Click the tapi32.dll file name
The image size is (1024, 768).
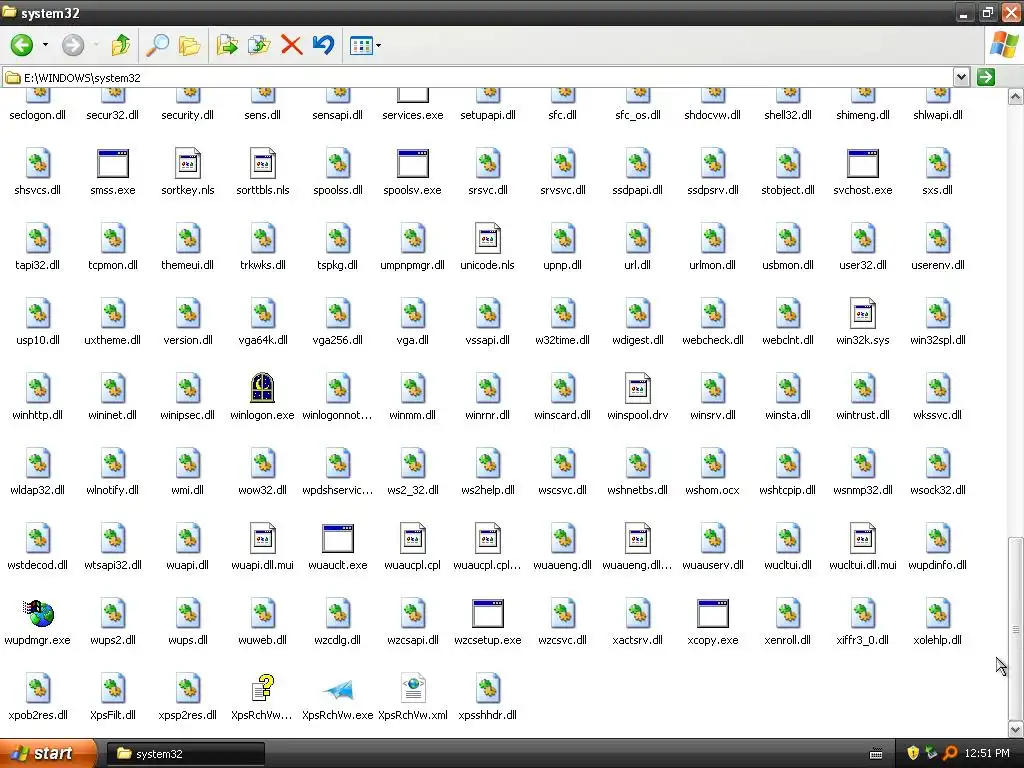(38, 265)
